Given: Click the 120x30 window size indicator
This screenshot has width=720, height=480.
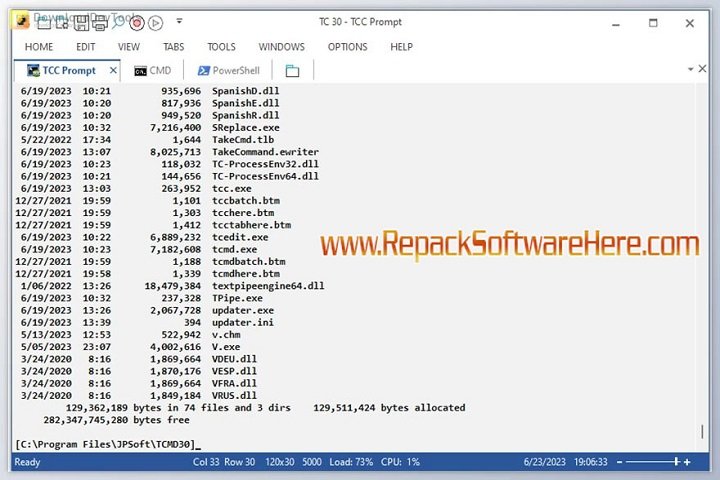Looking at the screenshot, I should click(280, 462).
